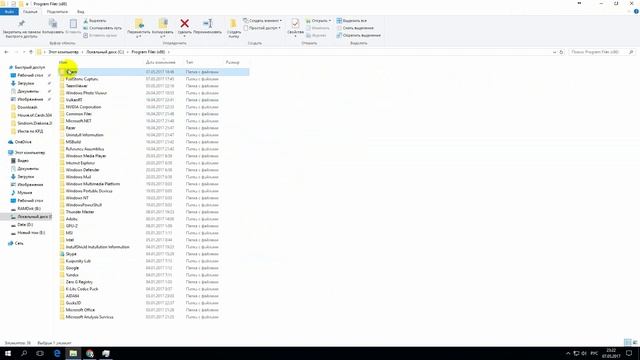Expand the address bar history dropdown
This screenshot has height=360, width=640.
point(554,52)
